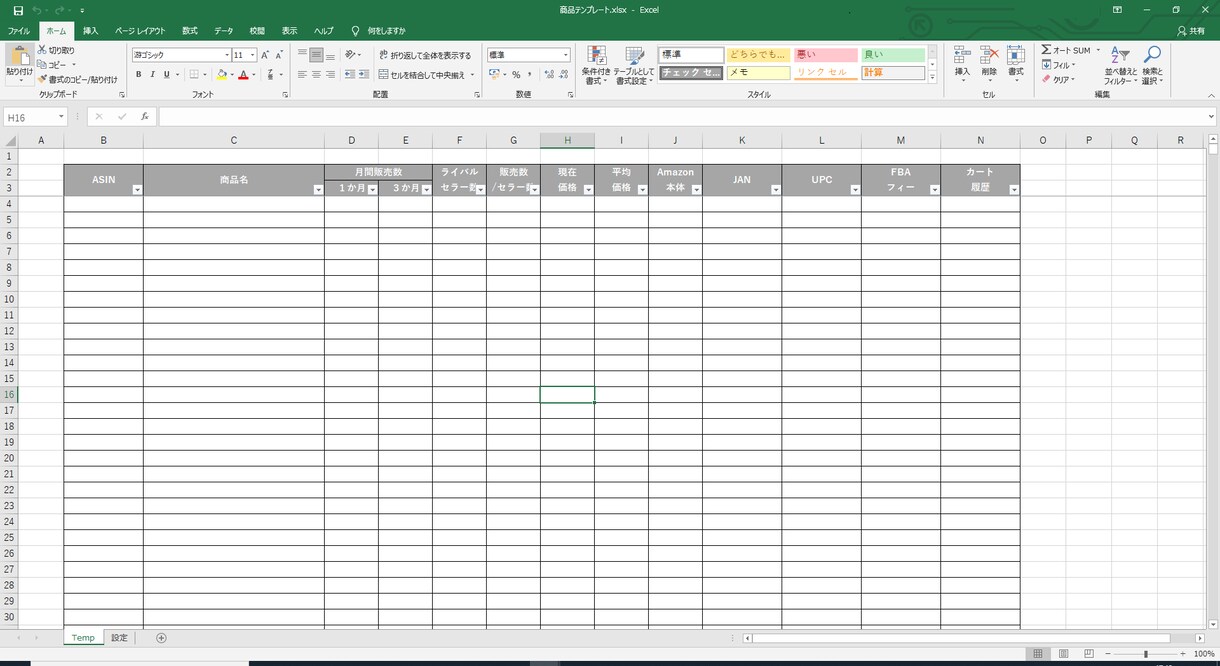Add a new sheet with the plus button
This screenshot has width=1220, height=666.
[x=161, y=638]
